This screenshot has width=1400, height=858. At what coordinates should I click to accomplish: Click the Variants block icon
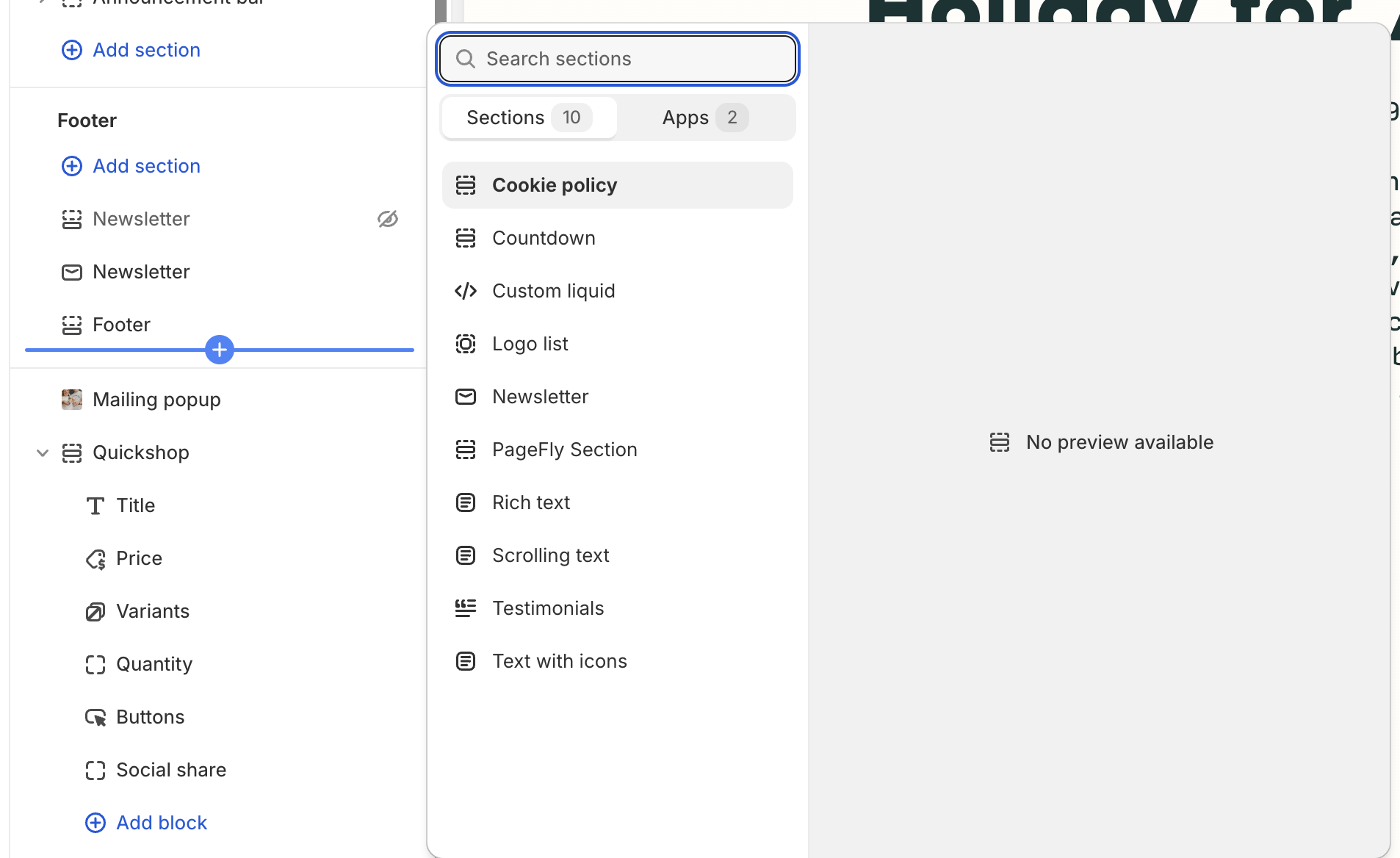coord(95,612)
